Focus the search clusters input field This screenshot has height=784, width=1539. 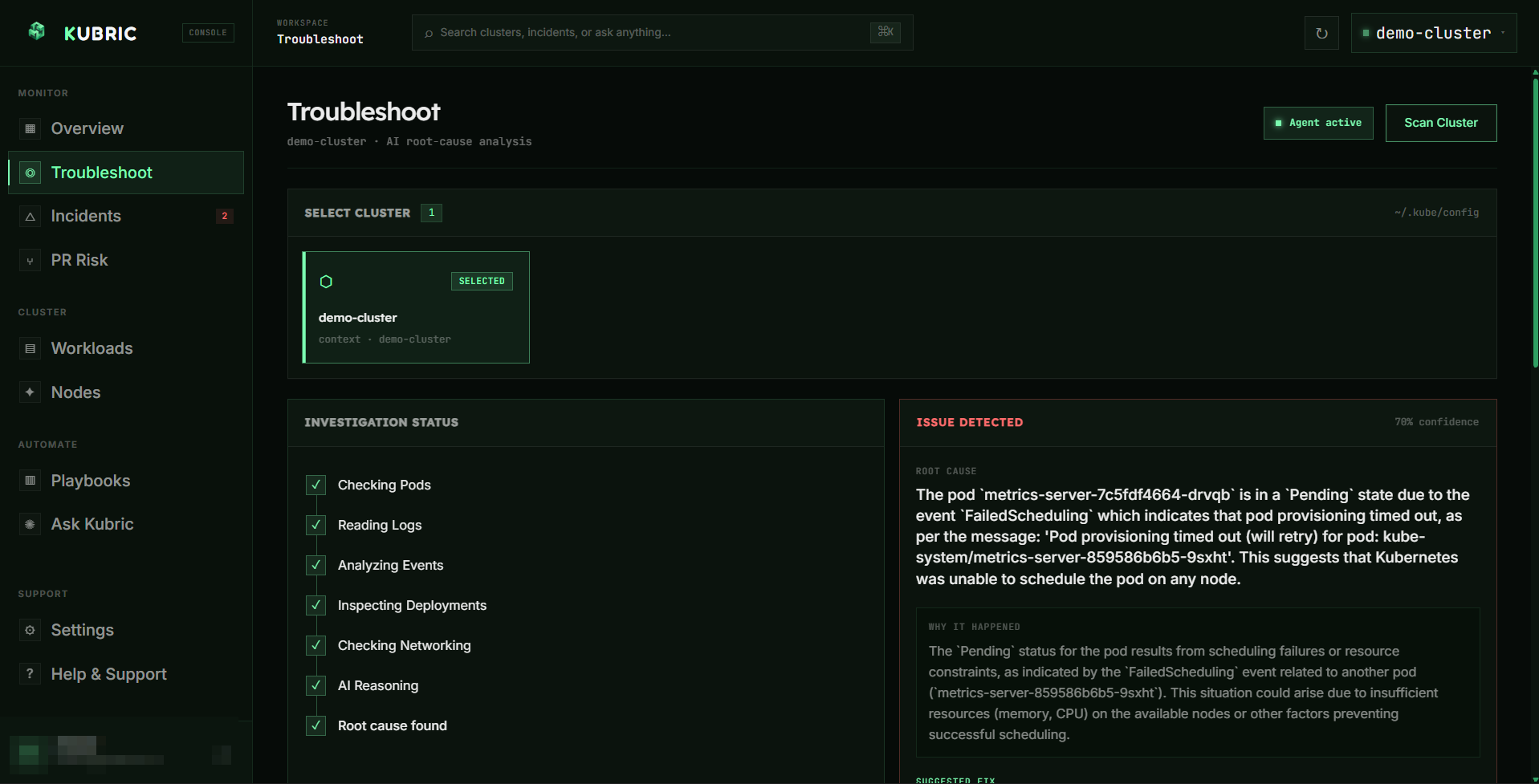coord(662,32)
